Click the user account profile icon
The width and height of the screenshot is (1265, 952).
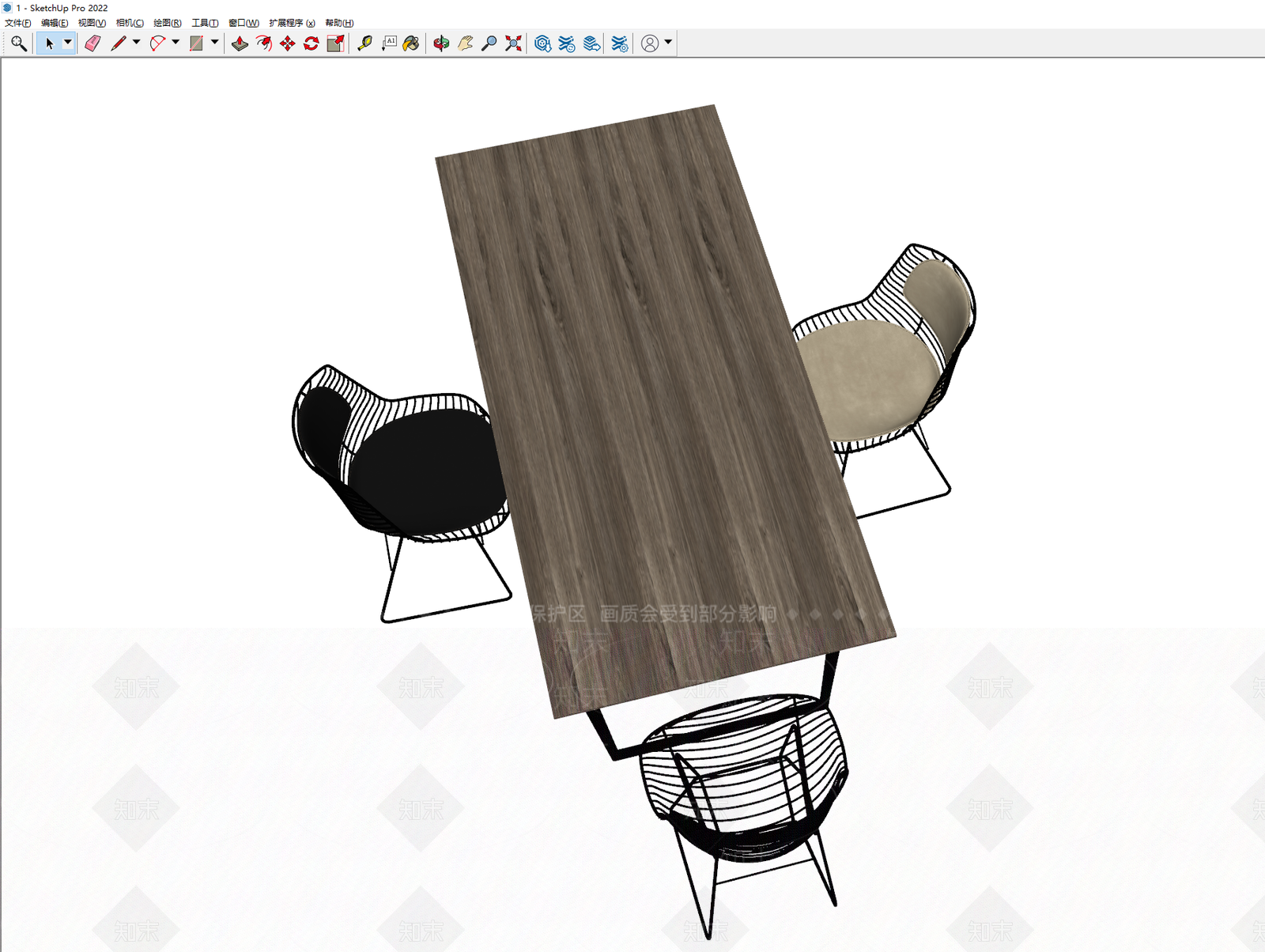(x=650, y=43)
